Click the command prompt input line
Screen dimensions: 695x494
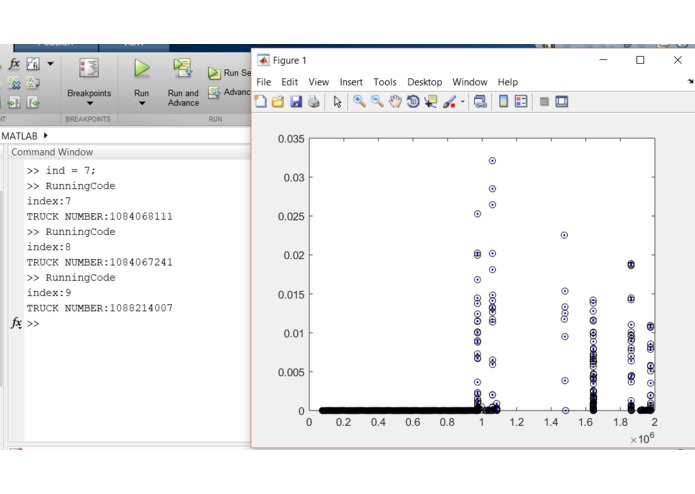pos(137,323)
